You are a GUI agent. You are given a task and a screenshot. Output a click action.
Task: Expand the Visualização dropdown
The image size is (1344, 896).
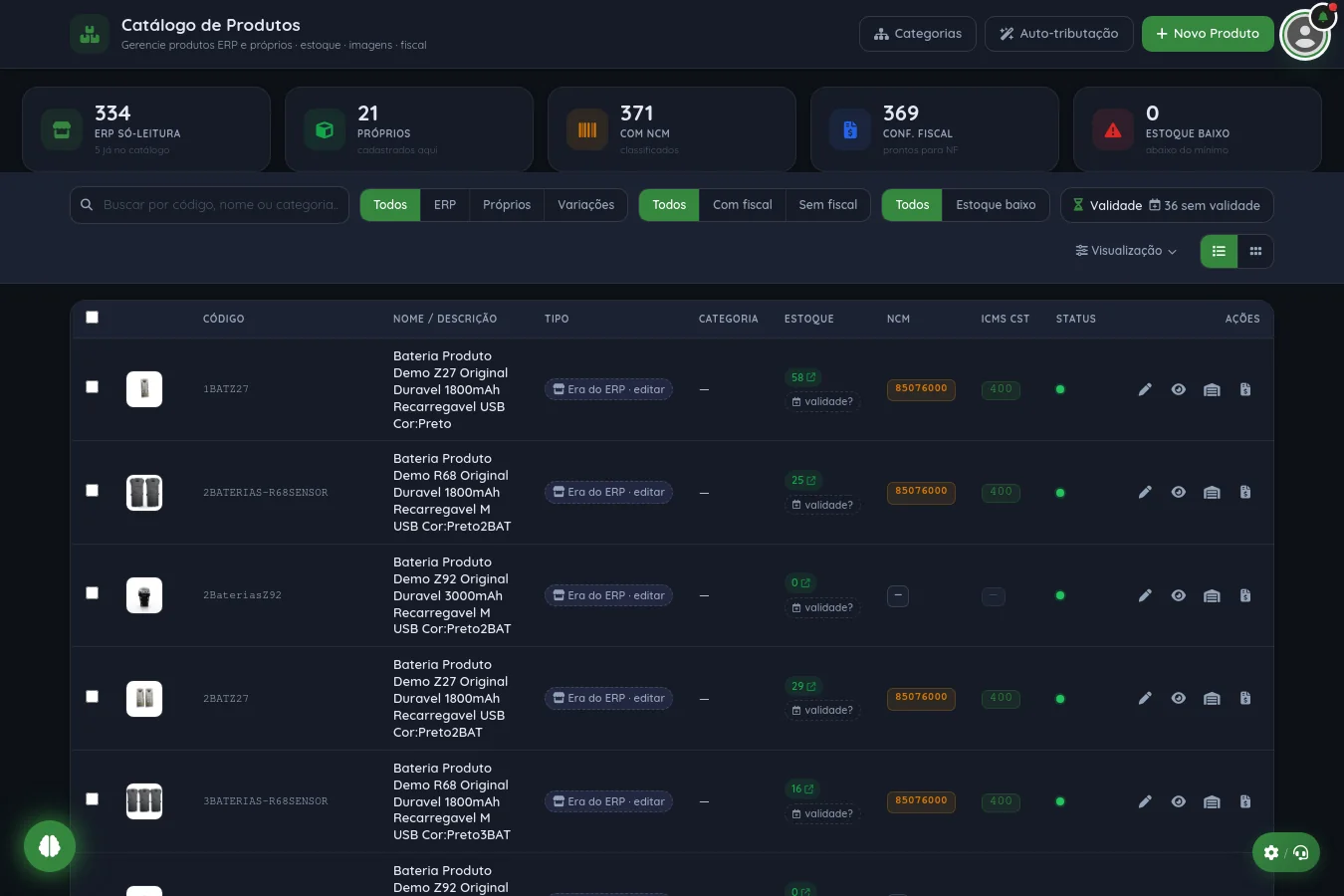pos(1126,251)
